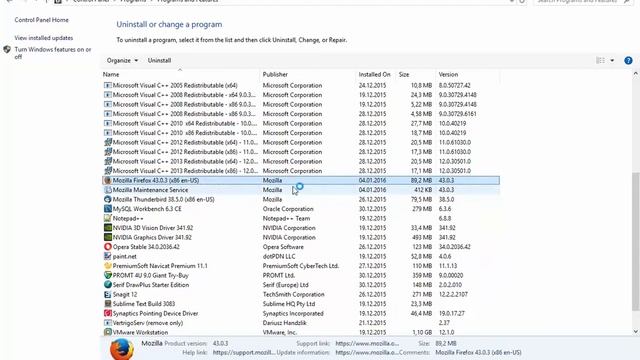
Task: Click the change view layout icon
Action: tap(600, 60)
